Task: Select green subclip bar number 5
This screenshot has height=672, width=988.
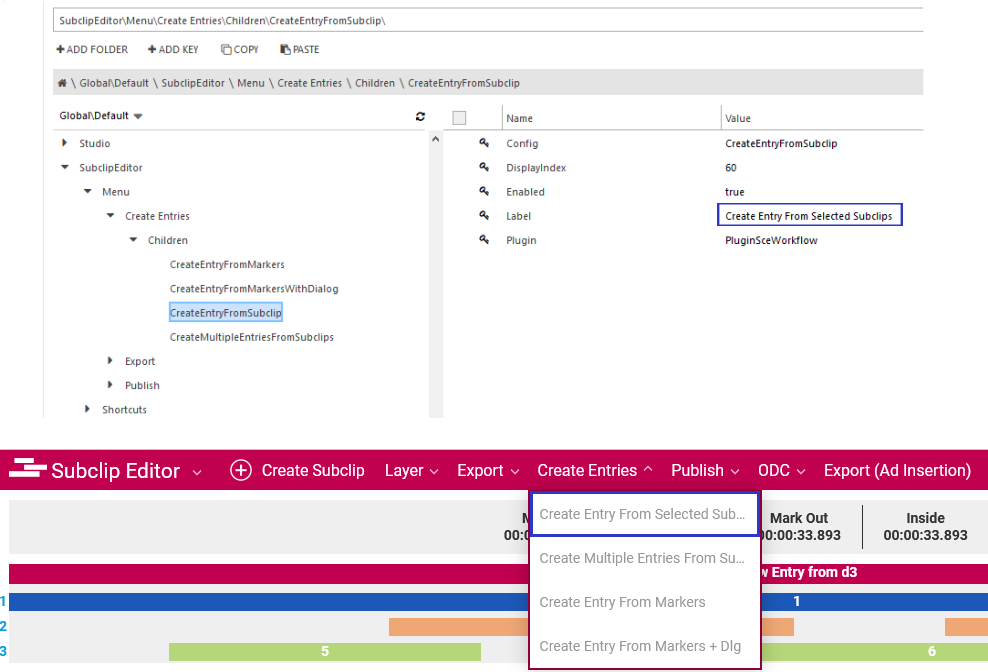Action: pyautogui.click(x=324, y=651)
